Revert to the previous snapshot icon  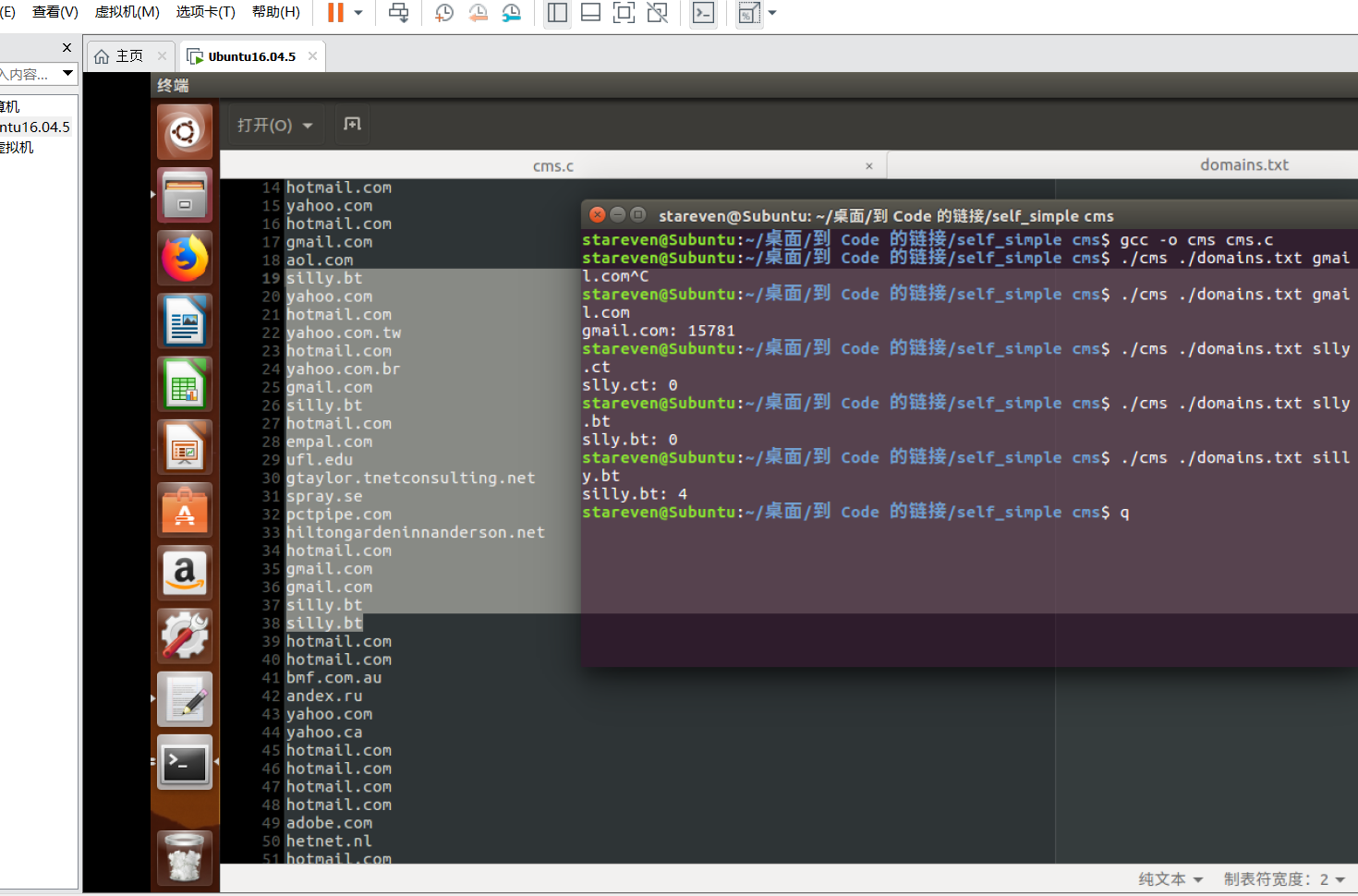478,13
